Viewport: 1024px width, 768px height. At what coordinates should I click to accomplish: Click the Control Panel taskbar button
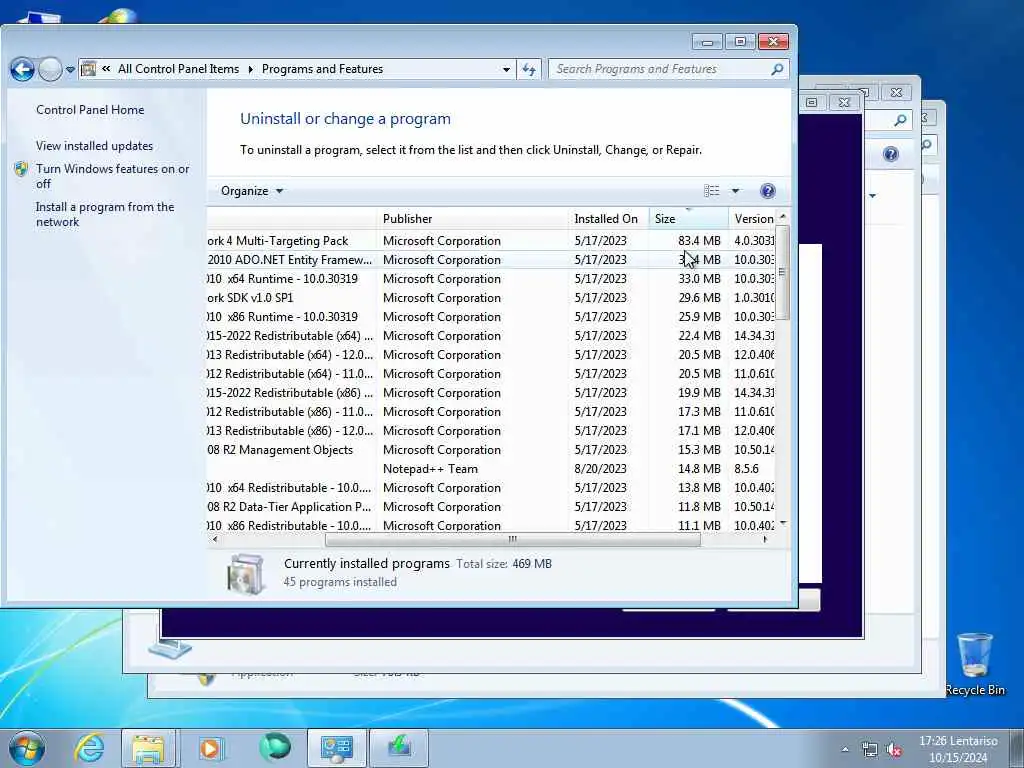point(337,748)
